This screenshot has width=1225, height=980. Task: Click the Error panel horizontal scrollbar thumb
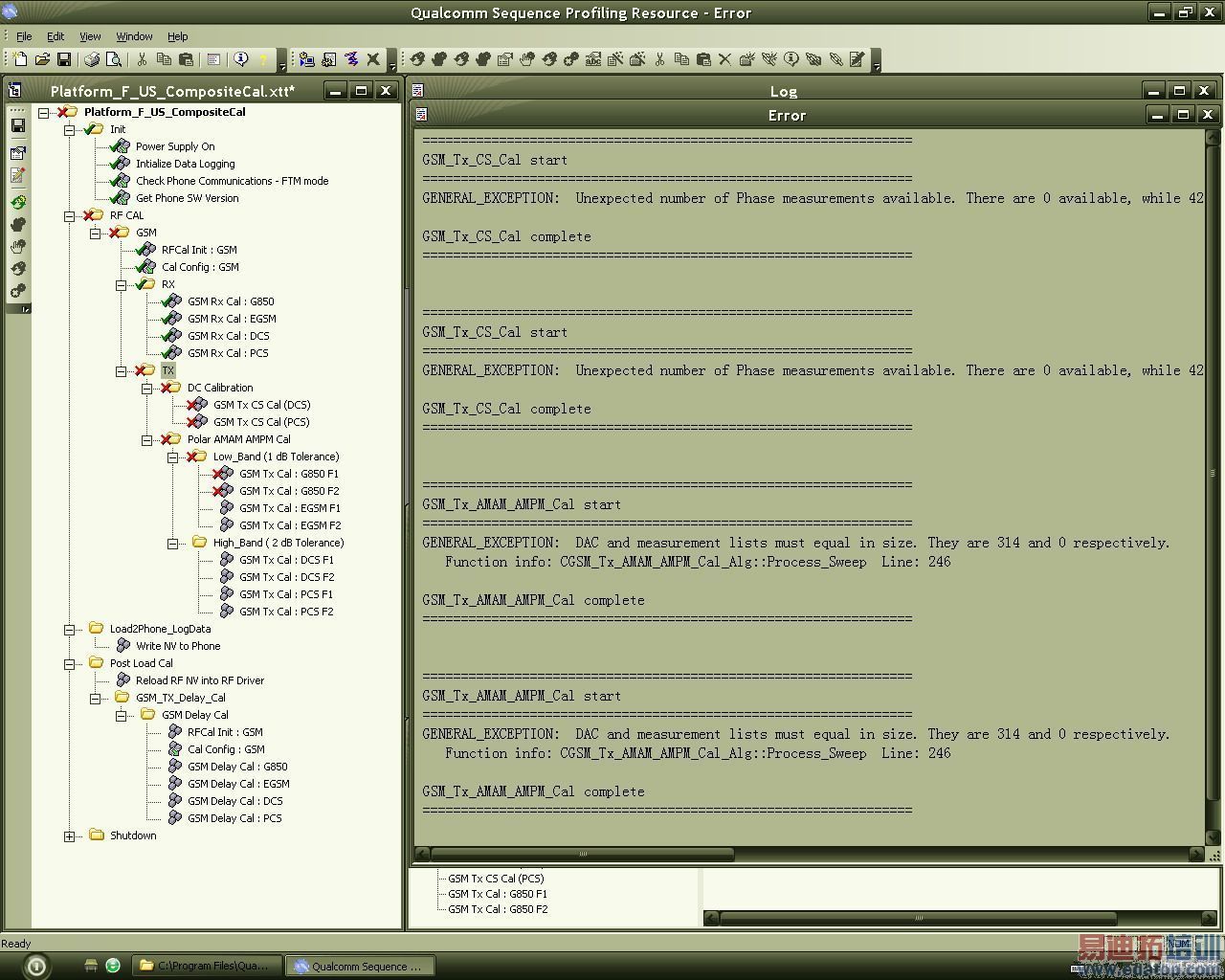coord(582,854)
